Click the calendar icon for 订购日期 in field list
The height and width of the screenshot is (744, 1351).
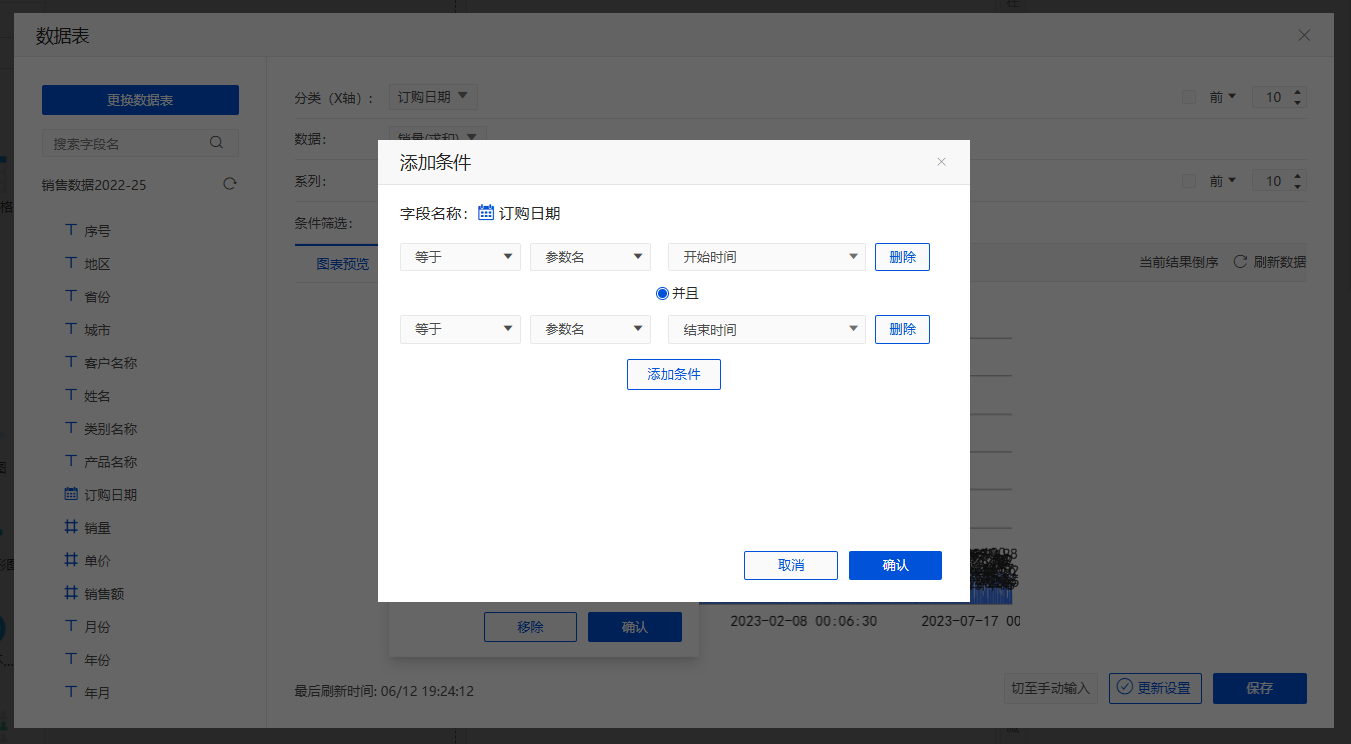pos(71,494)
